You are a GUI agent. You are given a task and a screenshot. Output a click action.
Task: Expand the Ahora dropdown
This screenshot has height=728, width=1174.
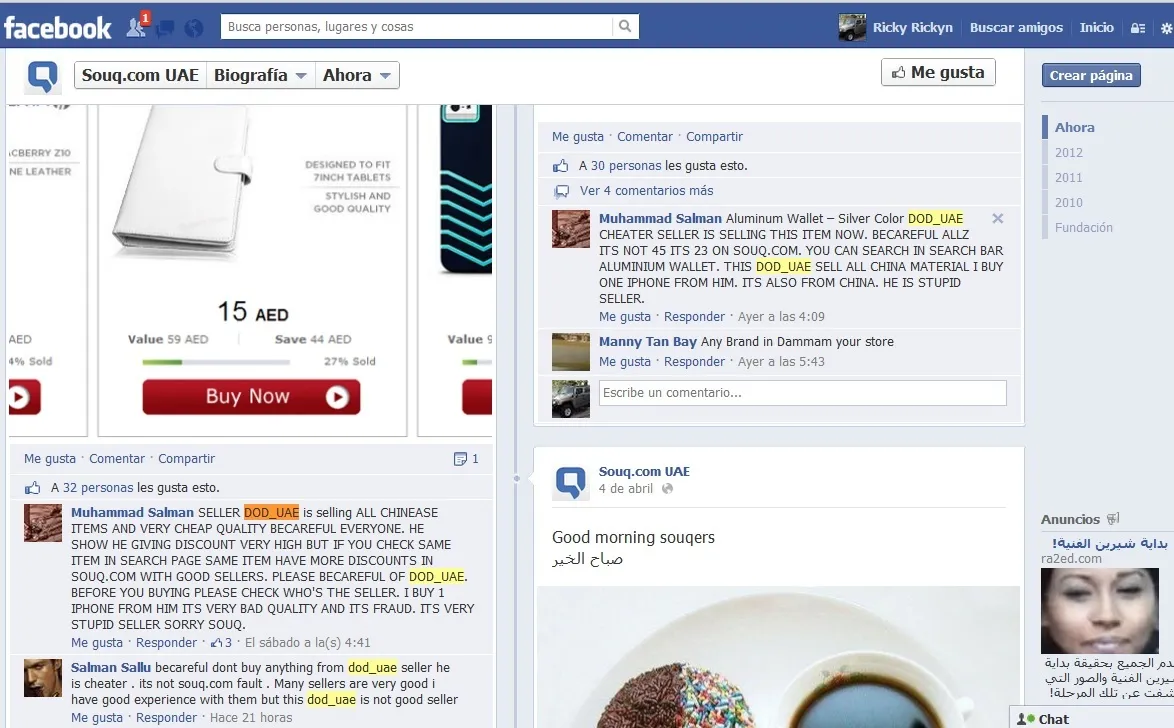click(356, 75)
